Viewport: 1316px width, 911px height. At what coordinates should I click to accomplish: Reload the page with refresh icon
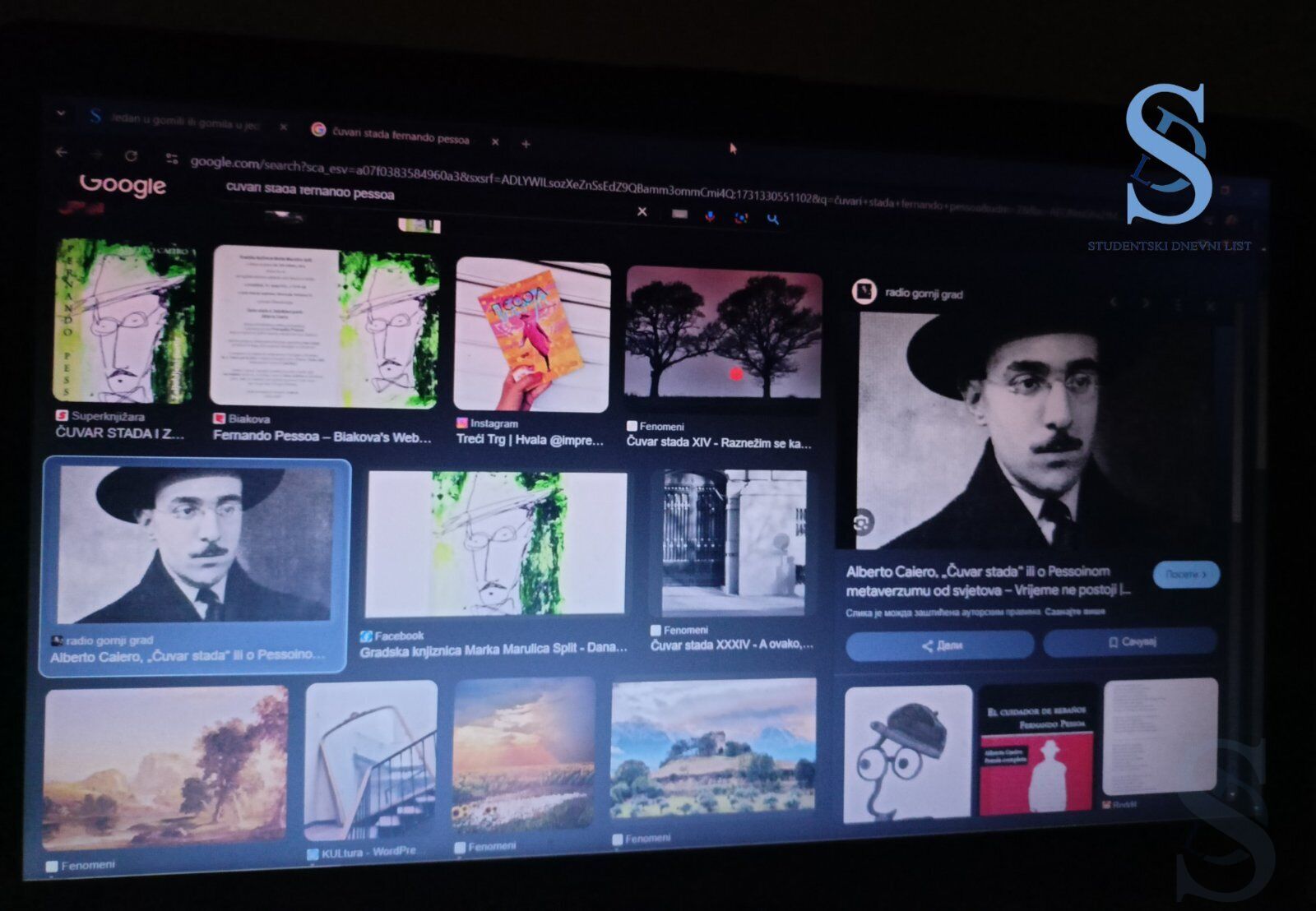131,155
